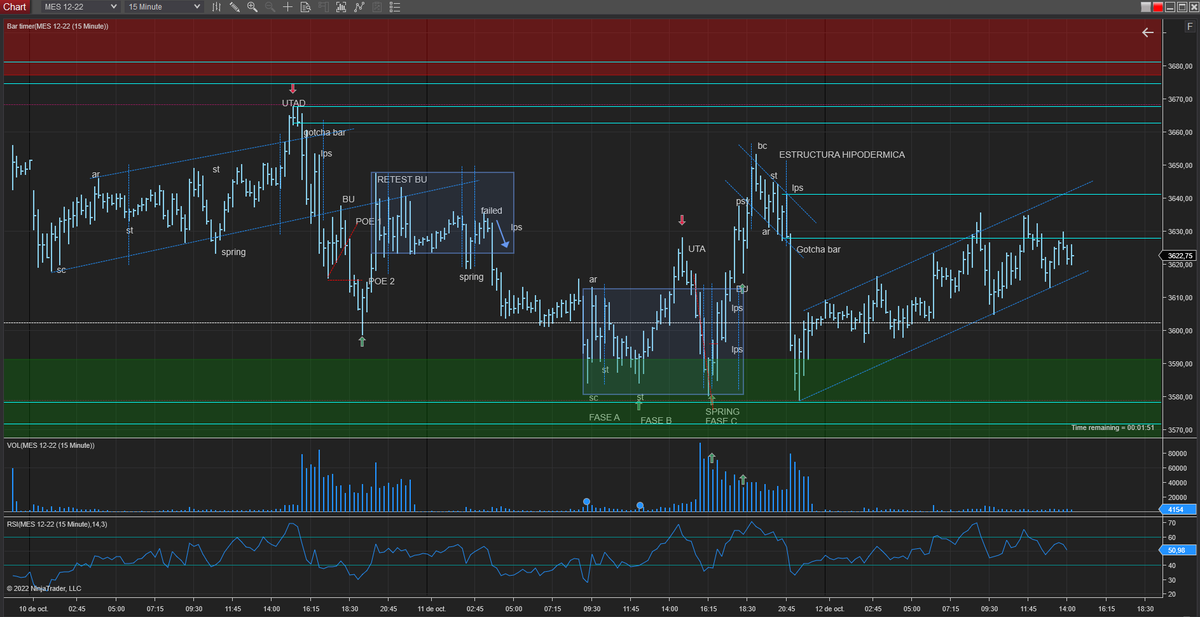Open the drawing tools pencil menu

pyautogui.click(x=234, y=7)
